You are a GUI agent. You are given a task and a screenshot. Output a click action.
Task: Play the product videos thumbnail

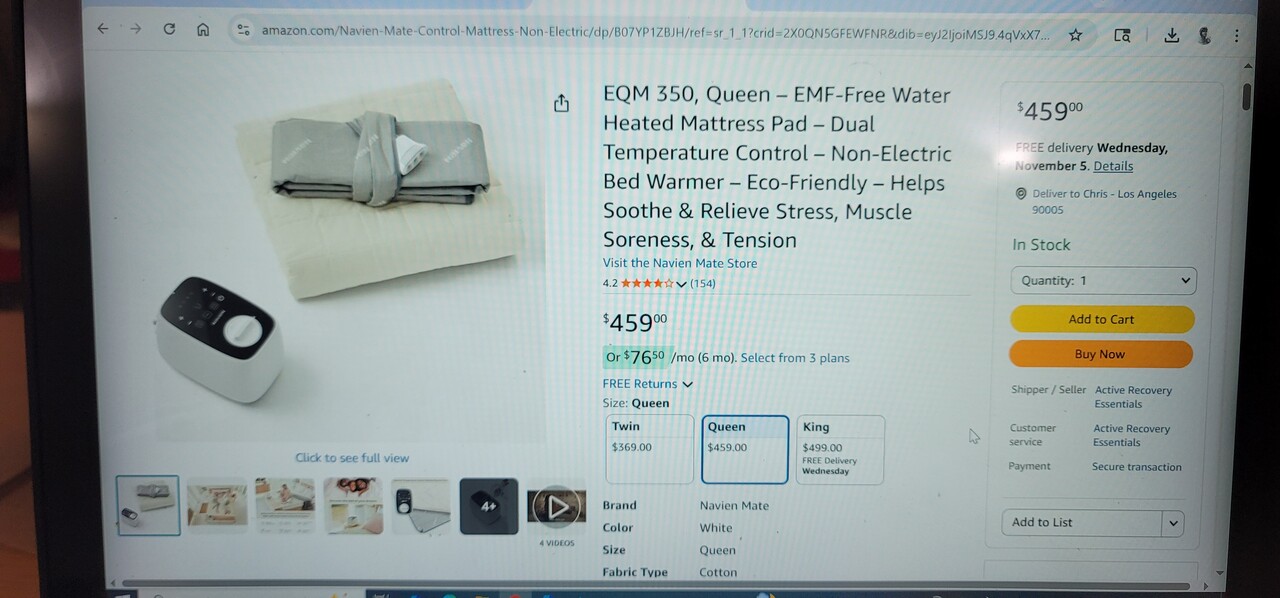557,507
